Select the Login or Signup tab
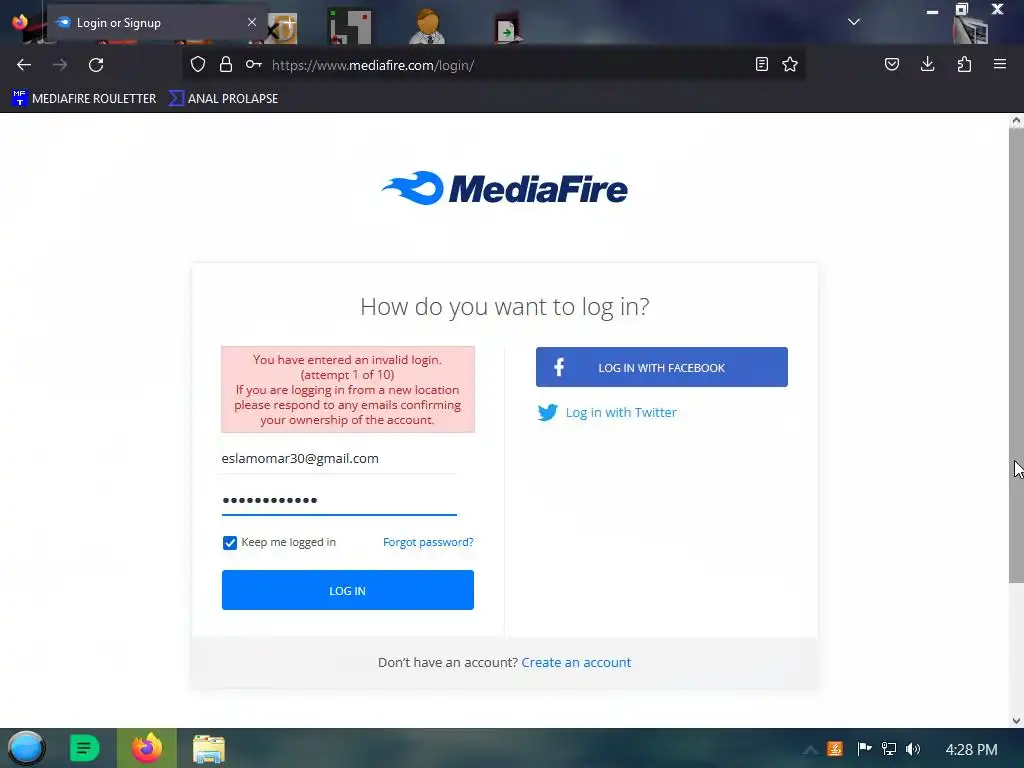The height and width of the screenshot is (768, 1024). [157, 22]
